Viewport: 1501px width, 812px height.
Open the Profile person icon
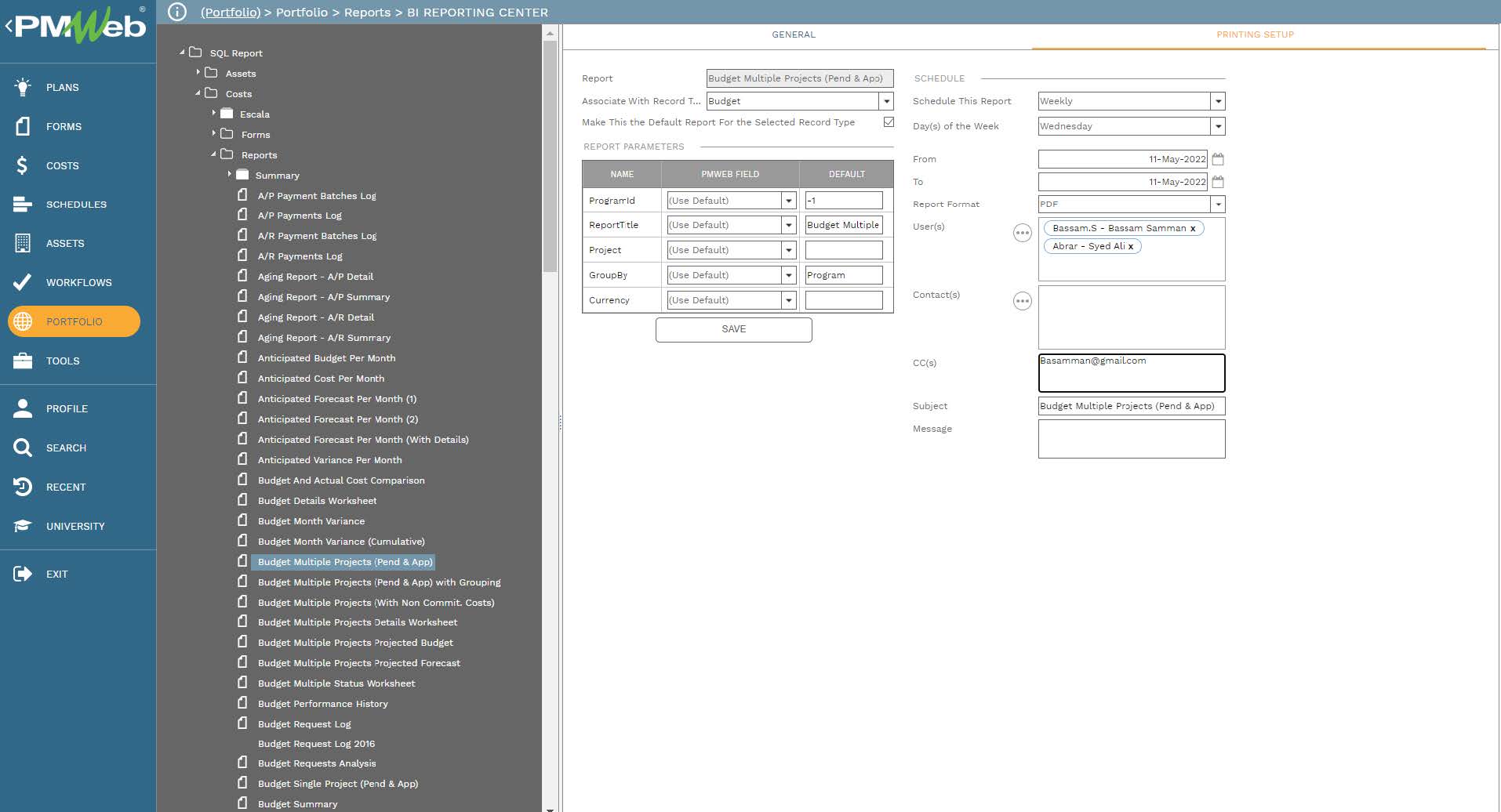[x=23, y=408]
